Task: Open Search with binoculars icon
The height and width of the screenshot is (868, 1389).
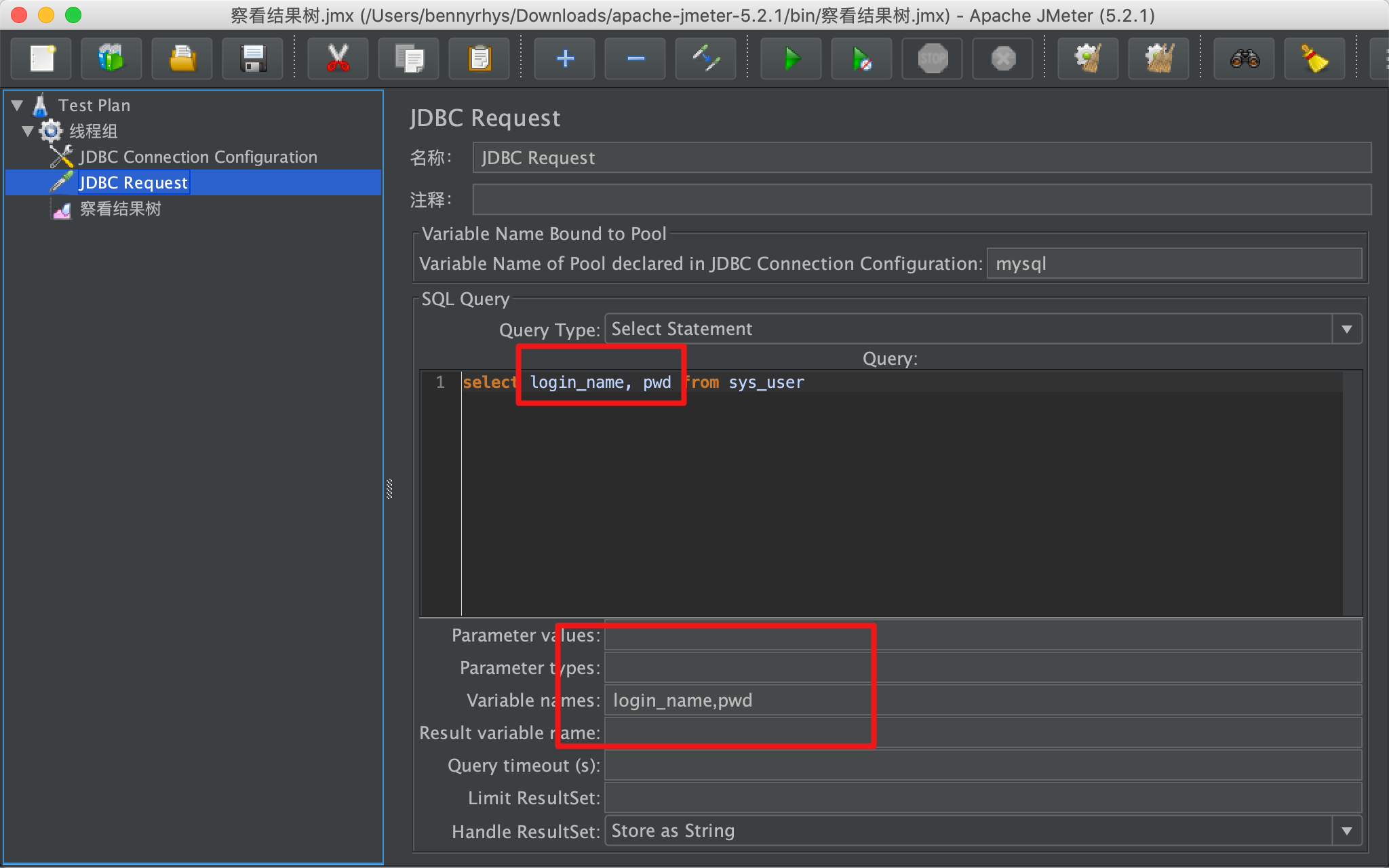Action: (1245, 59)
